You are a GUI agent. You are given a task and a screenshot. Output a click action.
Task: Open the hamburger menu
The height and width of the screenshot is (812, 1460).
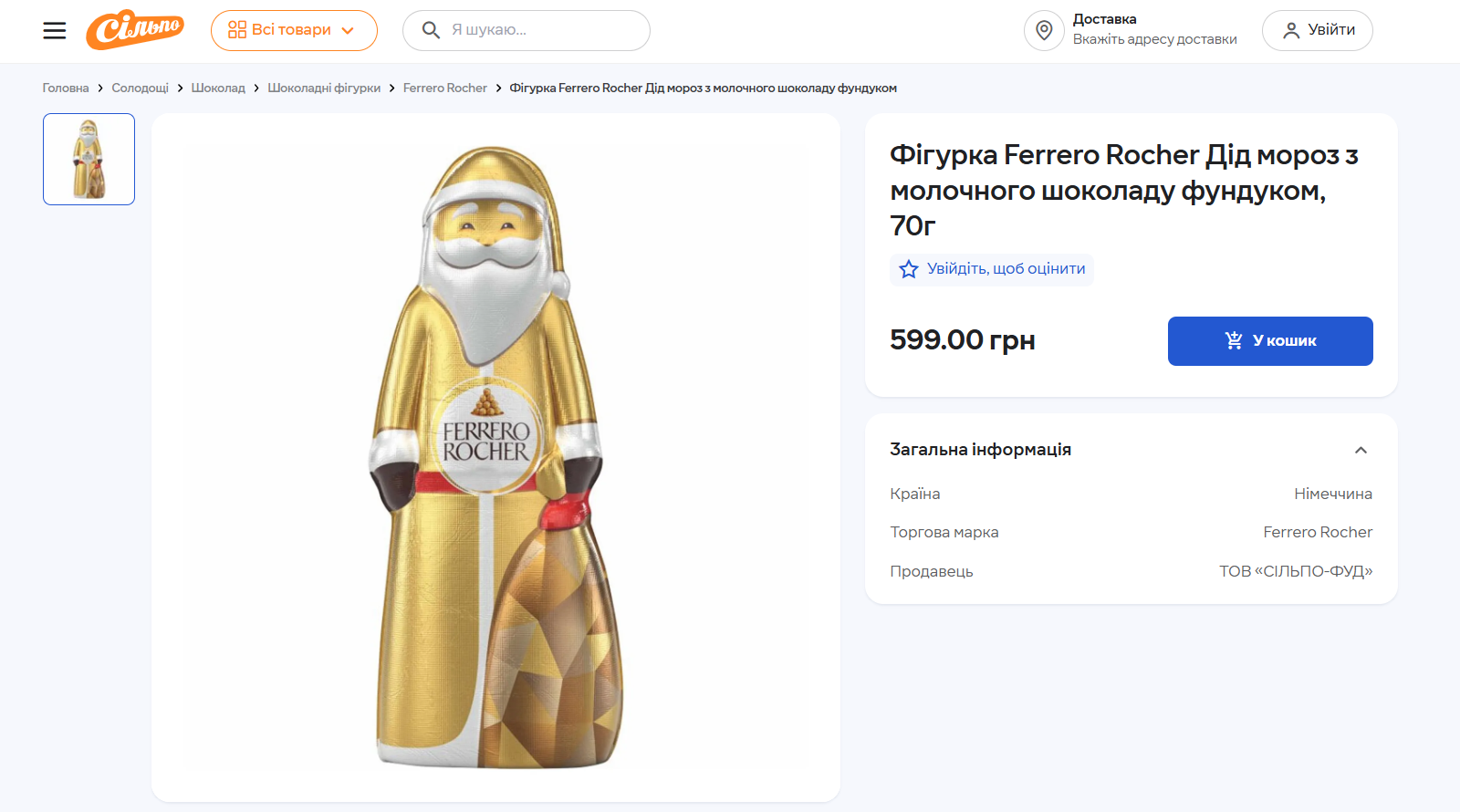point(55,31)
